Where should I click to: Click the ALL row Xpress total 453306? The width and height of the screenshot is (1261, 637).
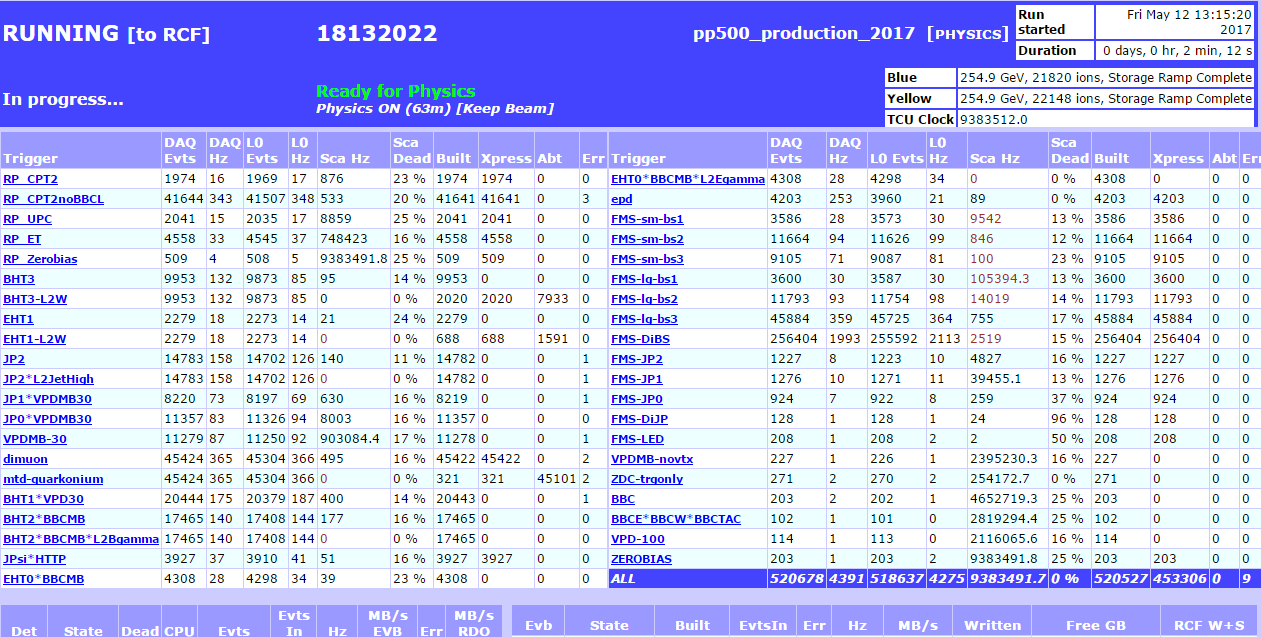point(1178,579)
